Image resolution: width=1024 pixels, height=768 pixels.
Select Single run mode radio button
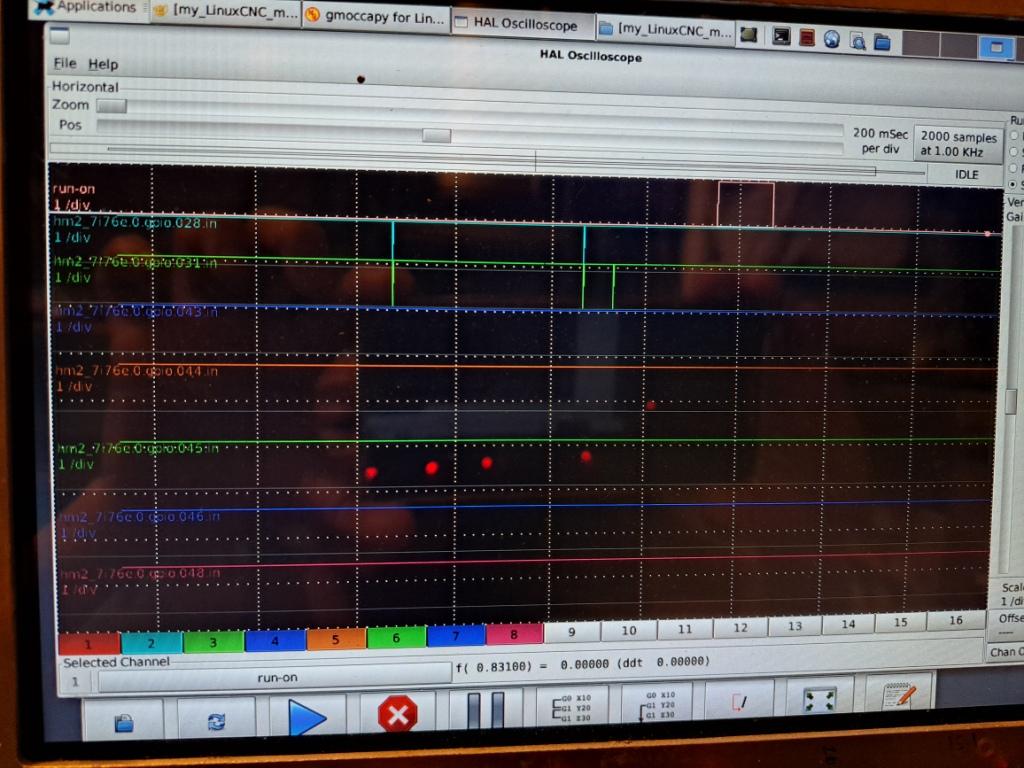(1014, 152)
